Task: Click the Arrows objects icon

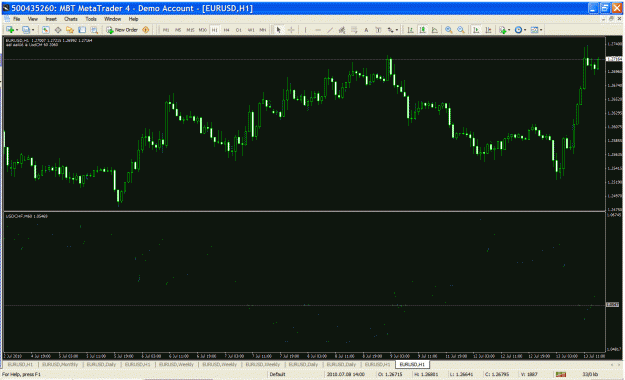Action: click(x=390, y=30)
